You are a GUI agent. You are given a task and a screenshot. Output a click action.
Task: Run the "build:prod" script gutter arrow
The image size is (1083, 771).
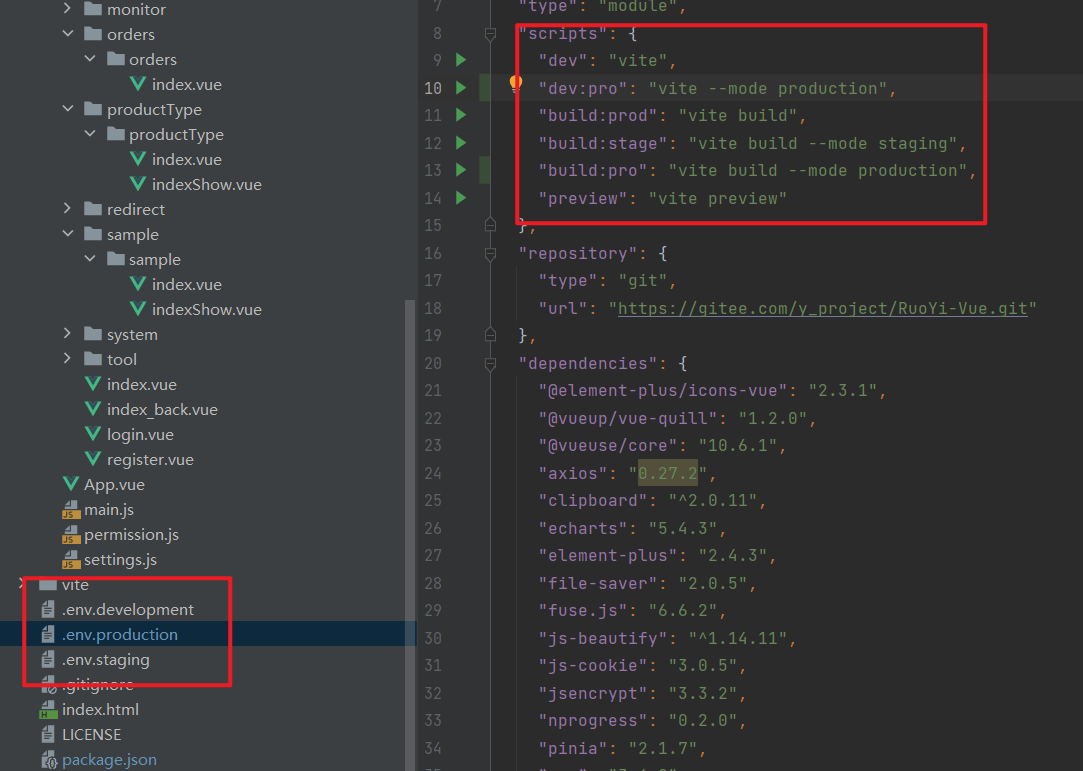pos(461,115)
